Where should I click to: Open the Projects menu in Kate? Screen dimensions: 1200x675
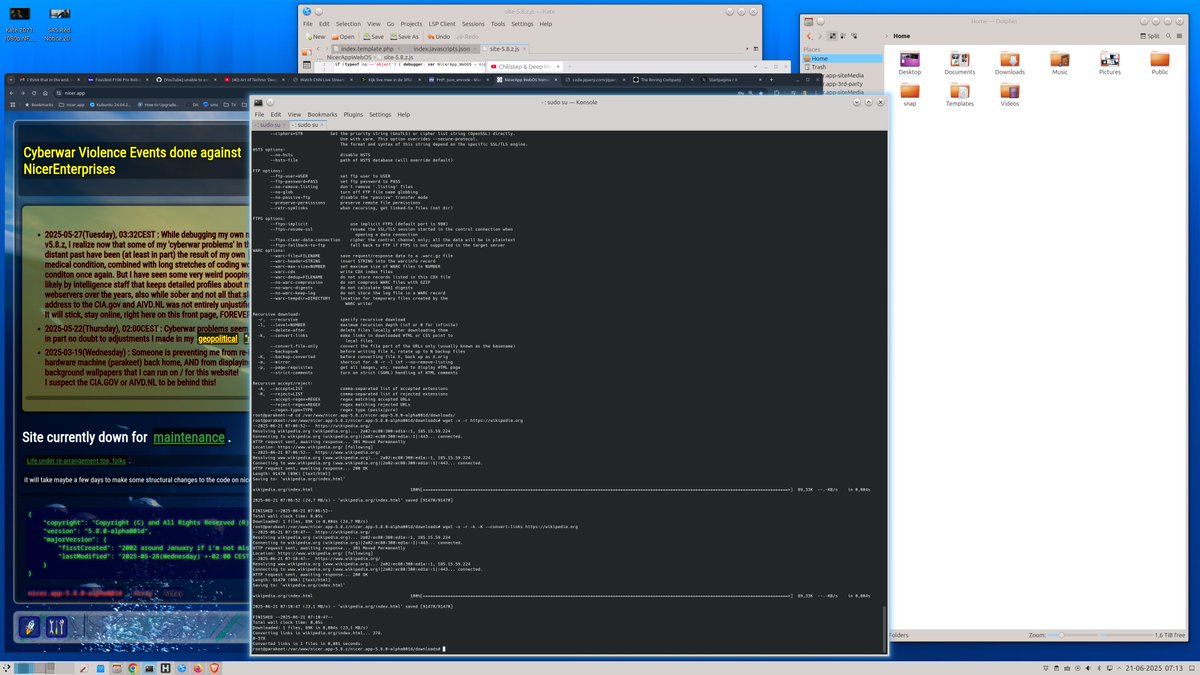point(411,23)
